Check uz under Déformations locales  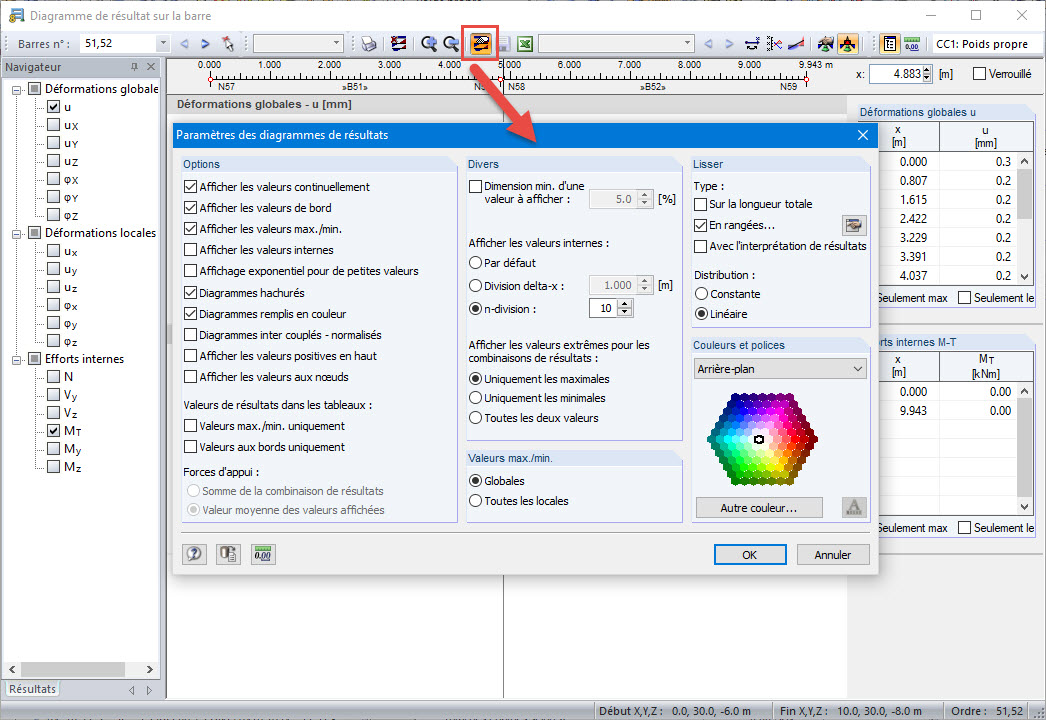tap(54, 287)
